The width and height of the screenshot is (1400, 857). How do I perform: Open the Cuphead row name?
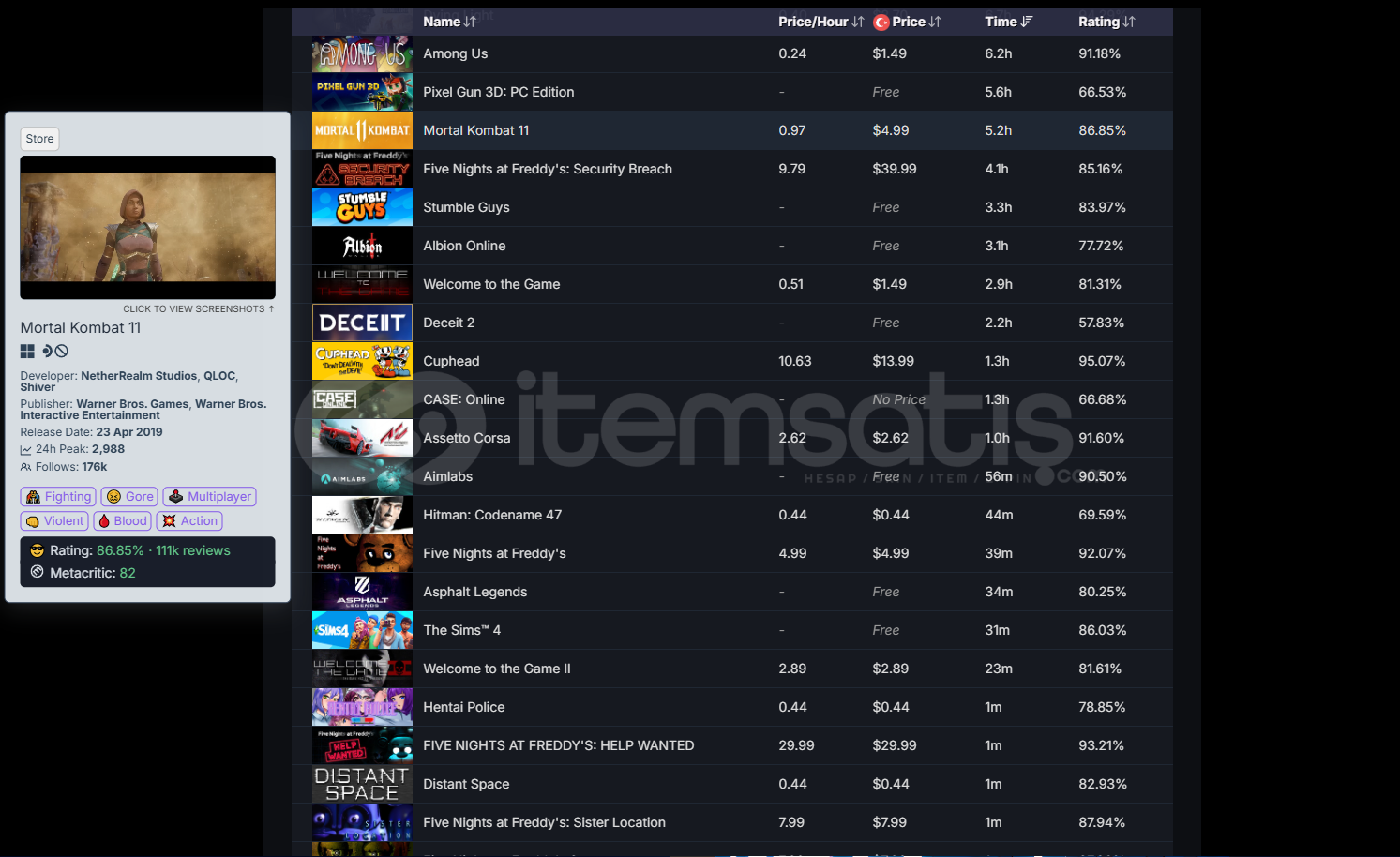click(451, 361)
